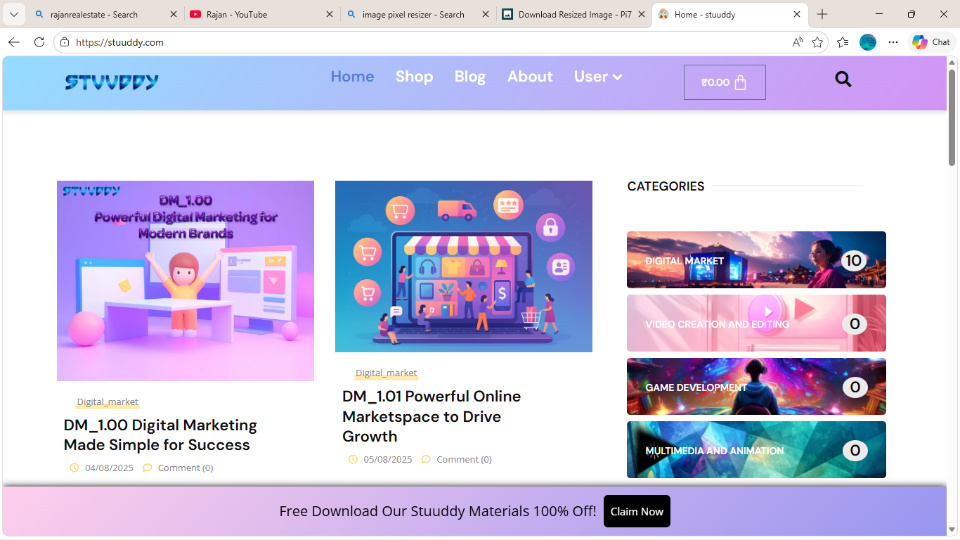Click the read aloud icon in address bar
The width and height of the screenshot is (960, 540).
[x=797, y=42]
